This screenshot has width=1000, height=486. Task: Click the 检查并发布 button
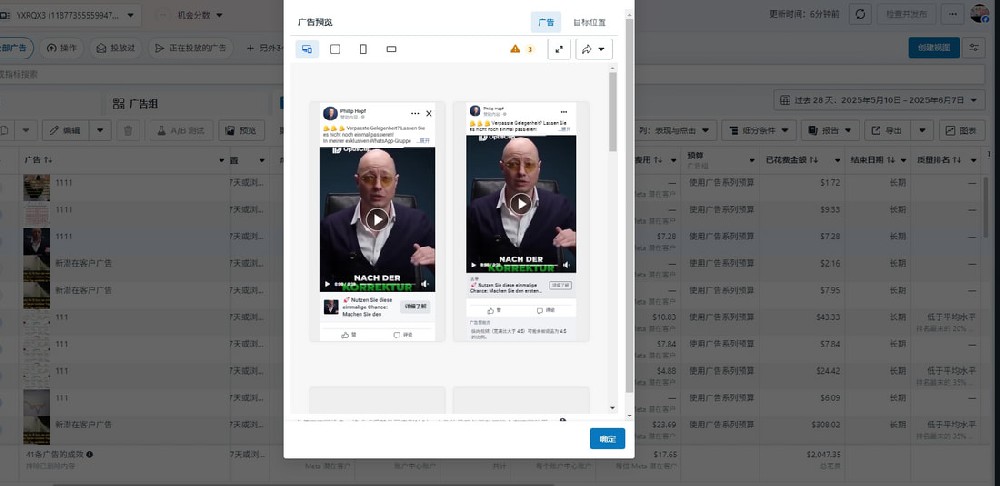[x=906, y=14]
